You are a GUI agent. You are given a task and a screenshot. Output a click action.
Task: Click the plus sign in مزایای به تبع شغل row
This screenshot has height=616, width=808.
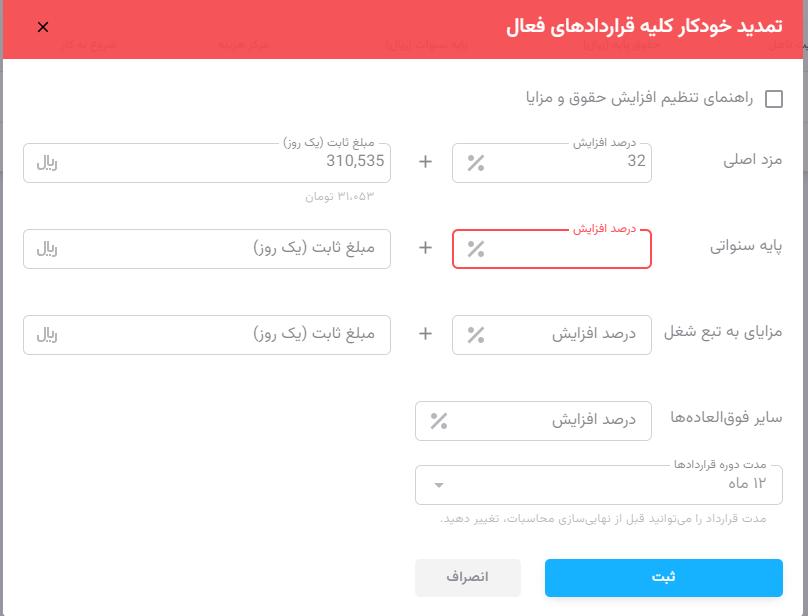pyautogui.click(x=425, y=334)
